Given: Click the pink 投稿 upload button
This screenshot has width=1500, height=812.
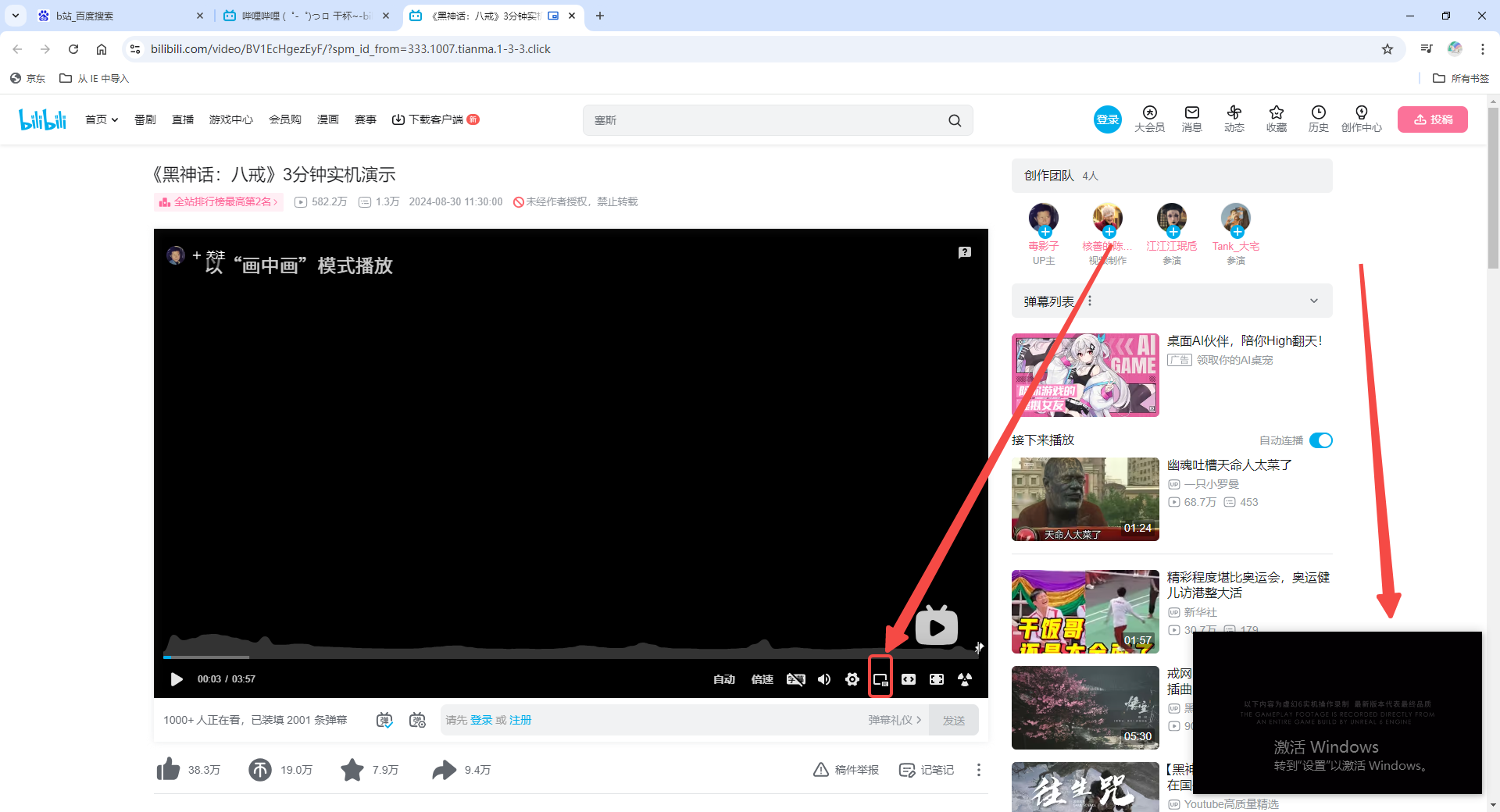Looking at the screenshot, I should point(1433,119).
